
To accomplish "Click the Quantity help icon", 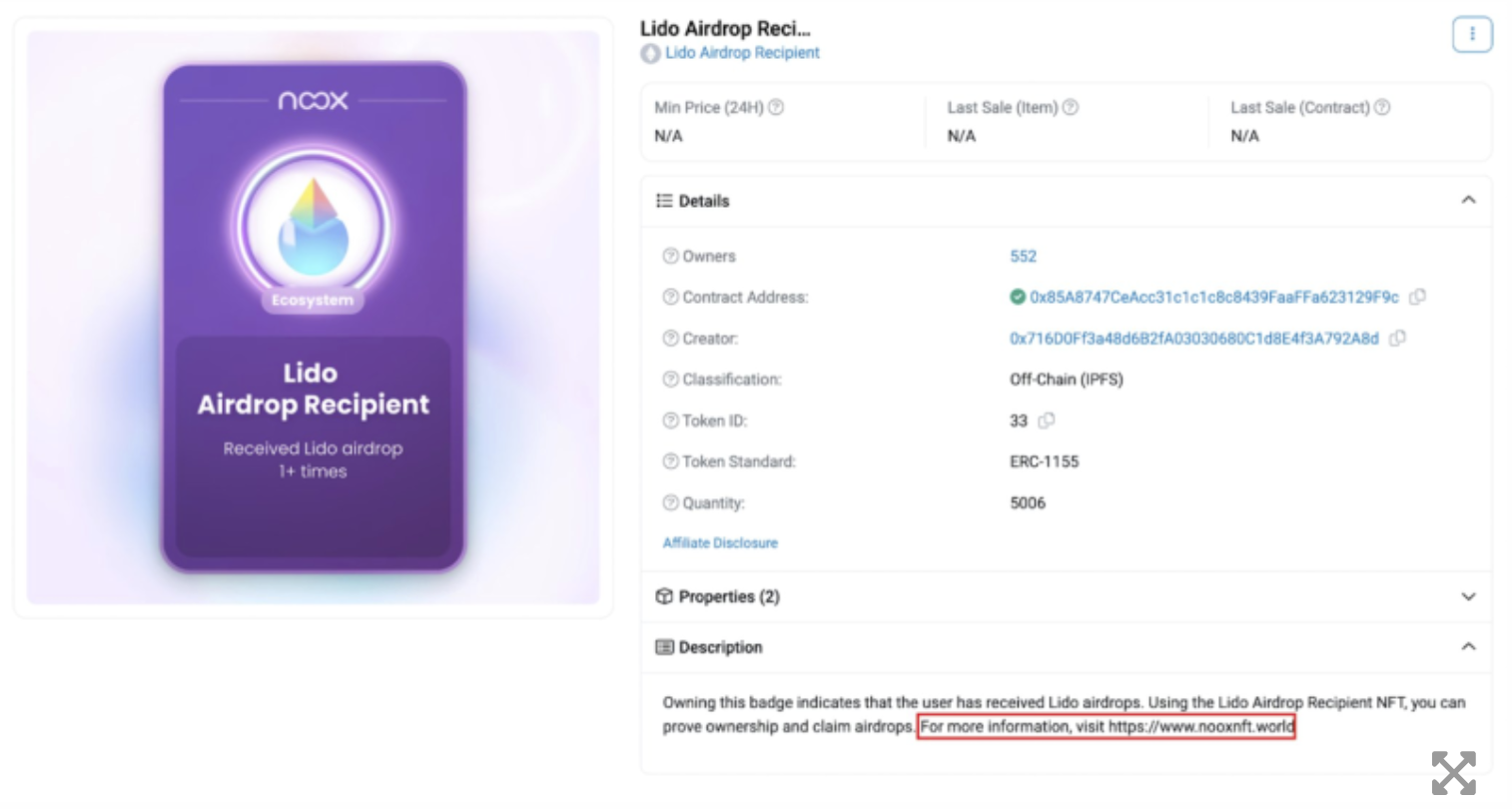I will pyautogui.click(x=670, y=502).
